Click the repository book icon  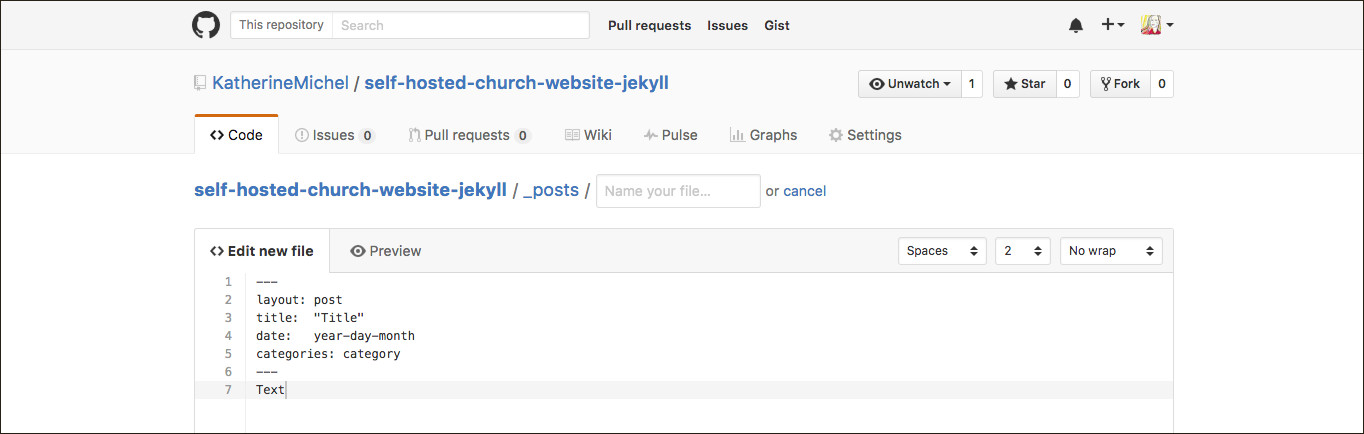200,83
